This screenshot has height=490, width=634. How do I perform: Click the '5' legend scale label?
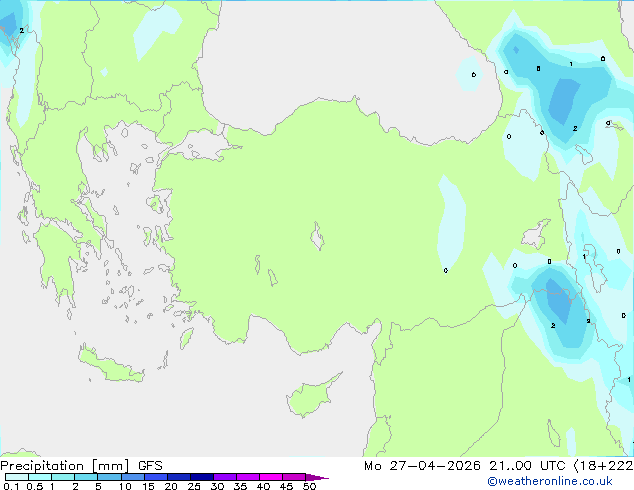coord(98,486)
